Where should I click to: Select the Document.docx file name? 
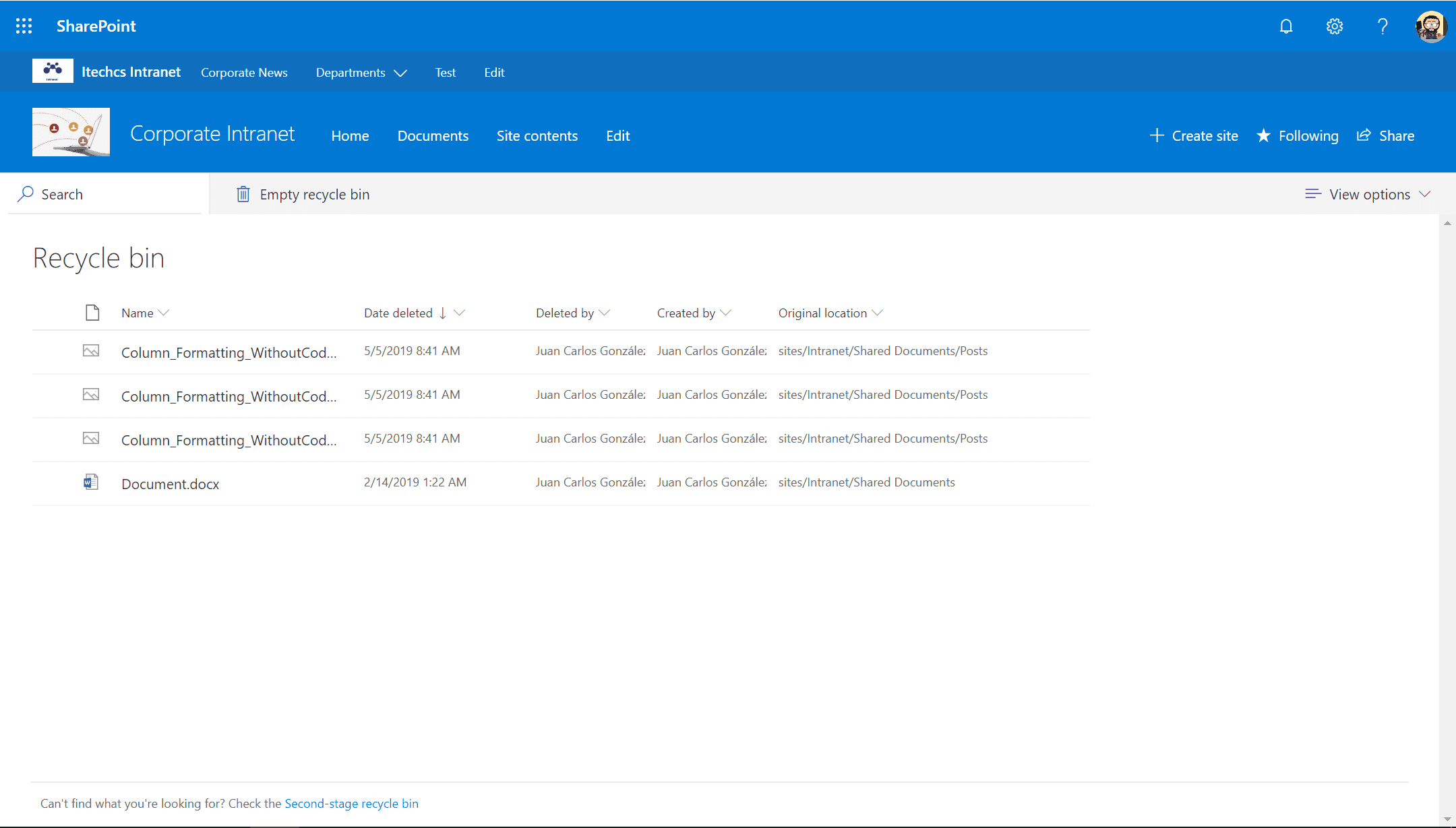[x=170, y=484]
